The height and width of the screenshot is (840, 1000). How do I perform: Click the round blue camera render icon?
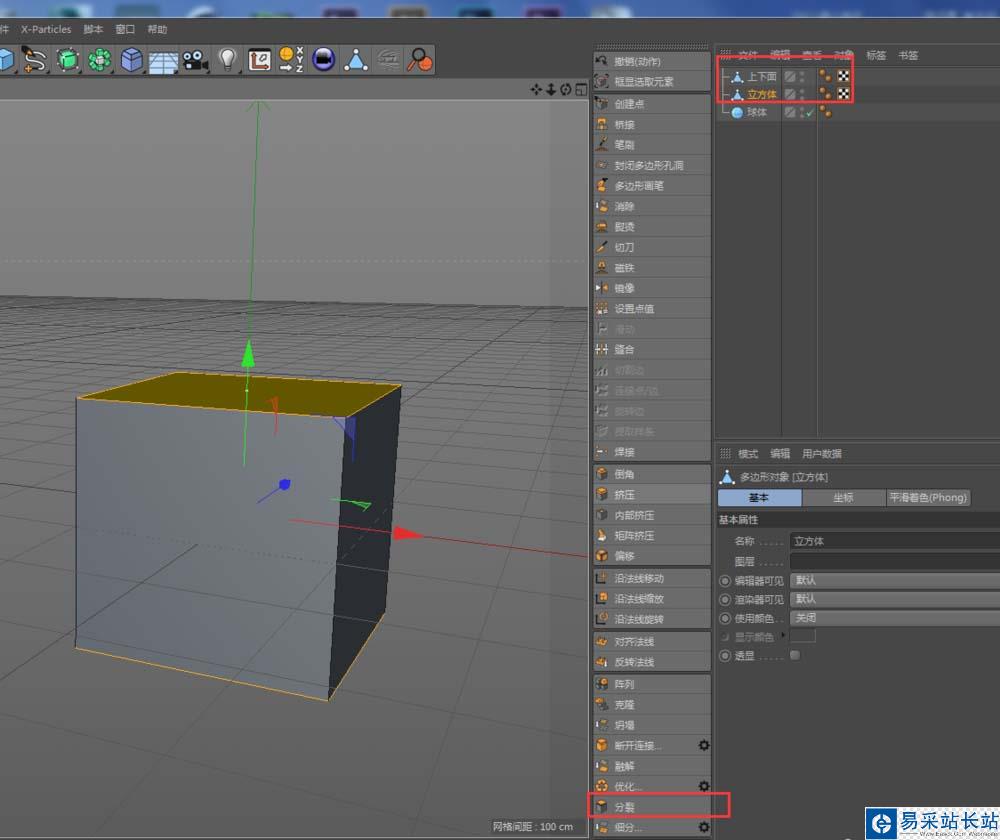(324, 60)
